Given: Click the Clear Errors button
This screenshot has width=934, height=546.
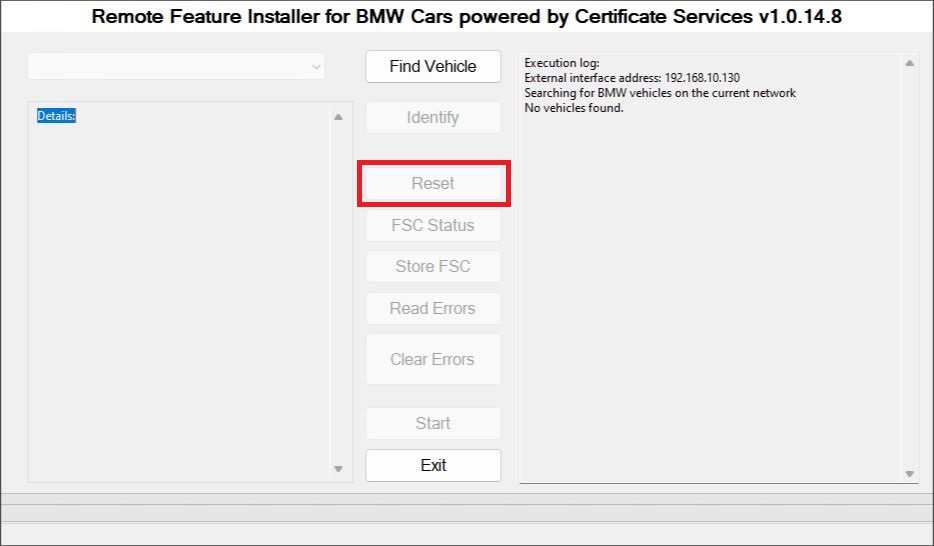Looking at the screenshot, I should click(x=433, y=359).
